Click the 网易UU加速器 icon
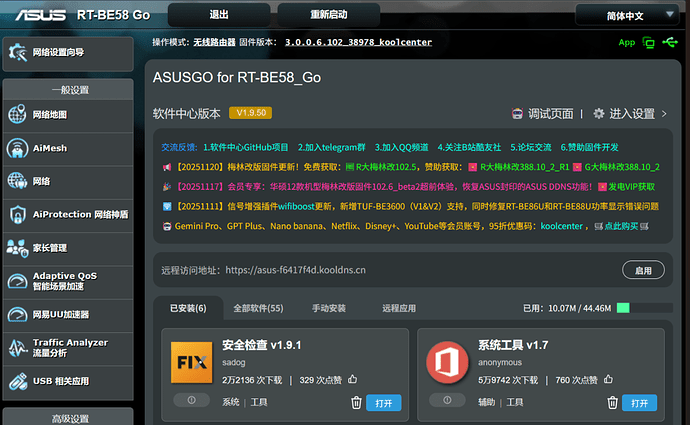Viewport: 690px width, 425px height. click(18, 314)
